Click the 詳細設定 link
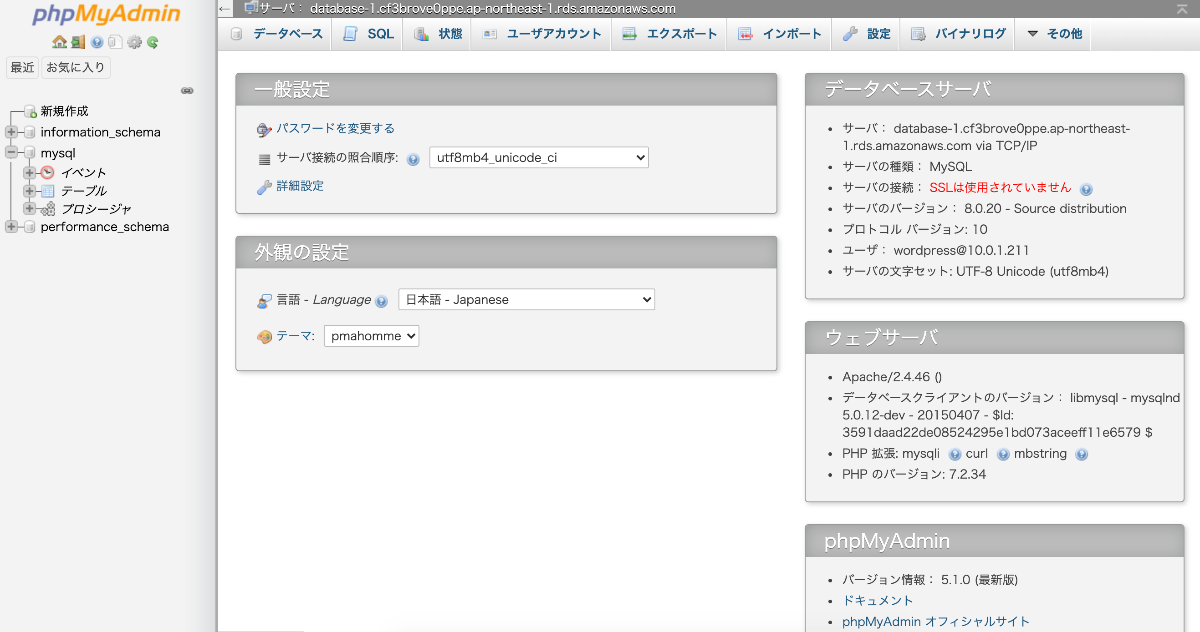This screenshot has width=1200, height=632. 300,187
